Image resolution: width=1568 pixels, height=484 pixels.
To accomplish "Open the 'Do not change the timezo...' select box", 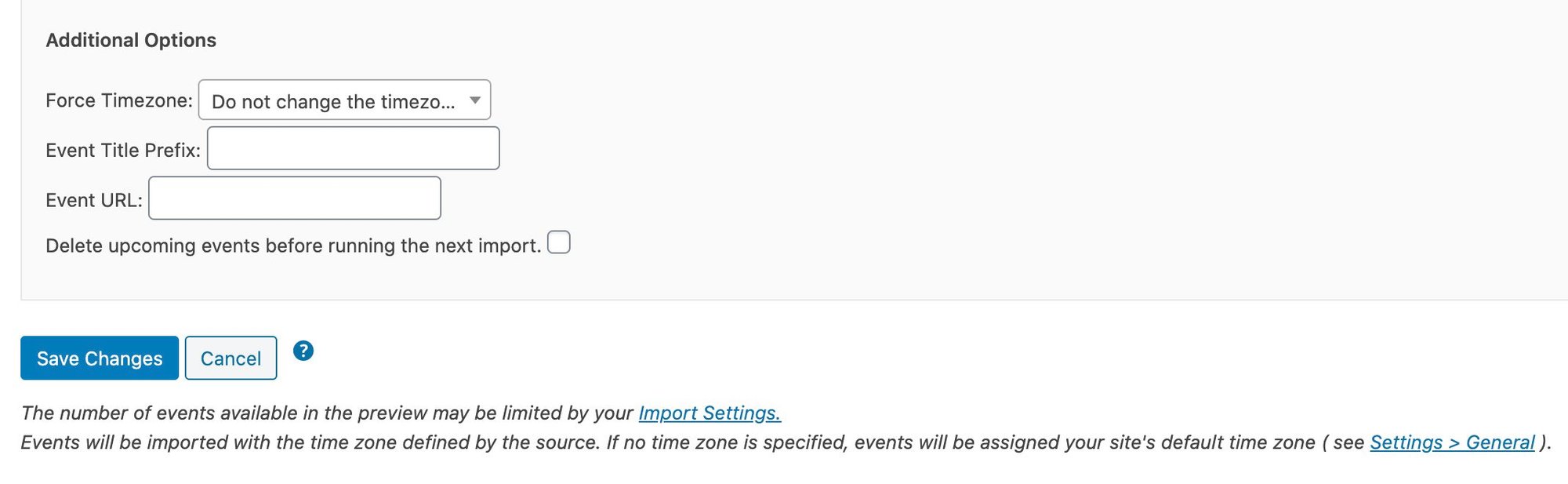I will (x=334, y=100).
